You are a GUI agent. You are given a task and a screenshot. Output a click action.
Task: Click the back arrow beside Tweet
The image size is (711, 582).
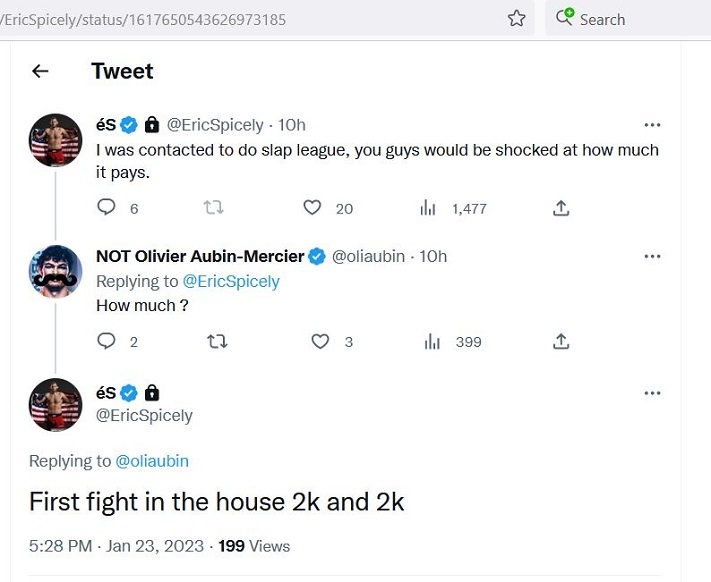(40, 71)
